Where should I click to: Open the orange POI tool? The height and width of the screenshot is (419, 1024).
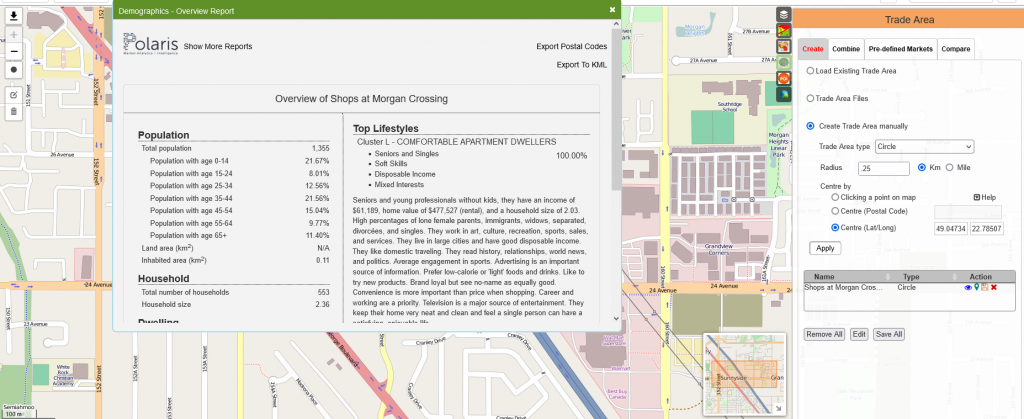tap(784, 78)
